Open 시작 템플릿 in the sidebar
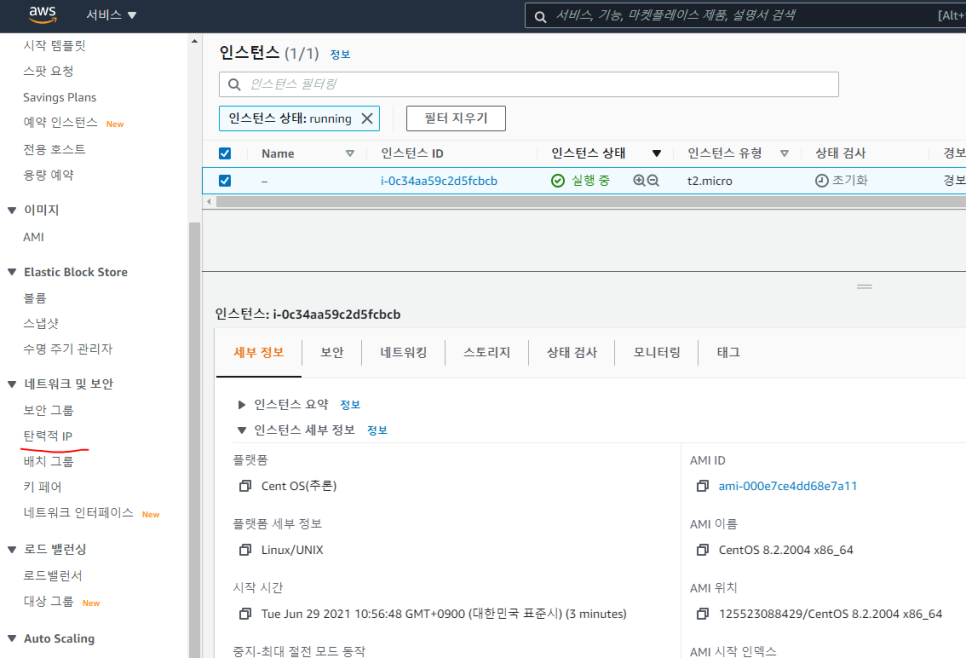 click(x=54, y=46)
